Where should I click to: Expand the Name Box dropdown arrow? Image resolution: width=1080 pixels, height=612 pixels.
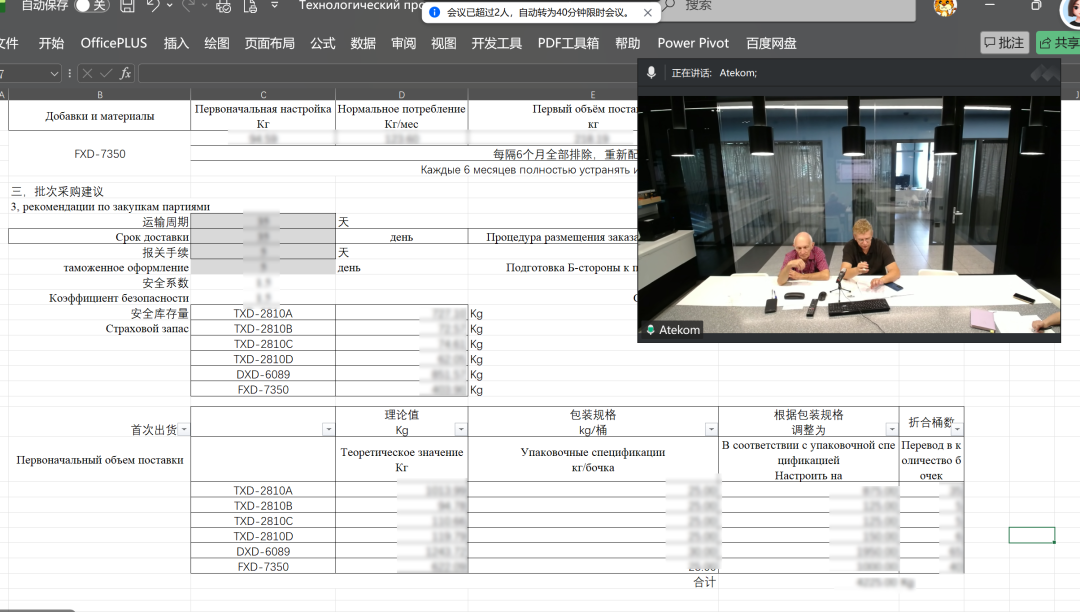click(x=54, y=74)
